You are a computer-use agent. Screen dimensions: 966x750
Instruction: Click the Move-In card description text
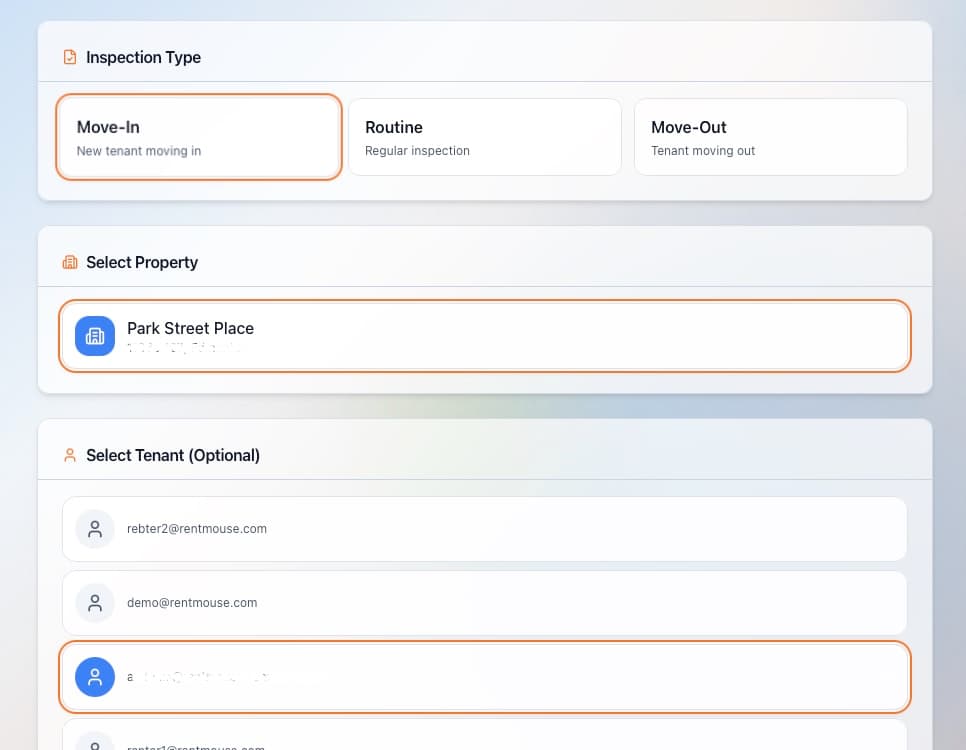(140, 151)
